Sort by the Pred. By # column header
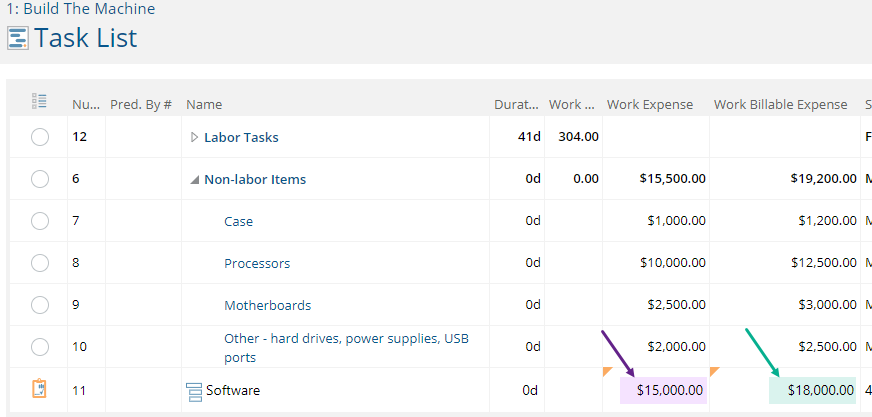 pyautogui.click(x=141, y=105)
